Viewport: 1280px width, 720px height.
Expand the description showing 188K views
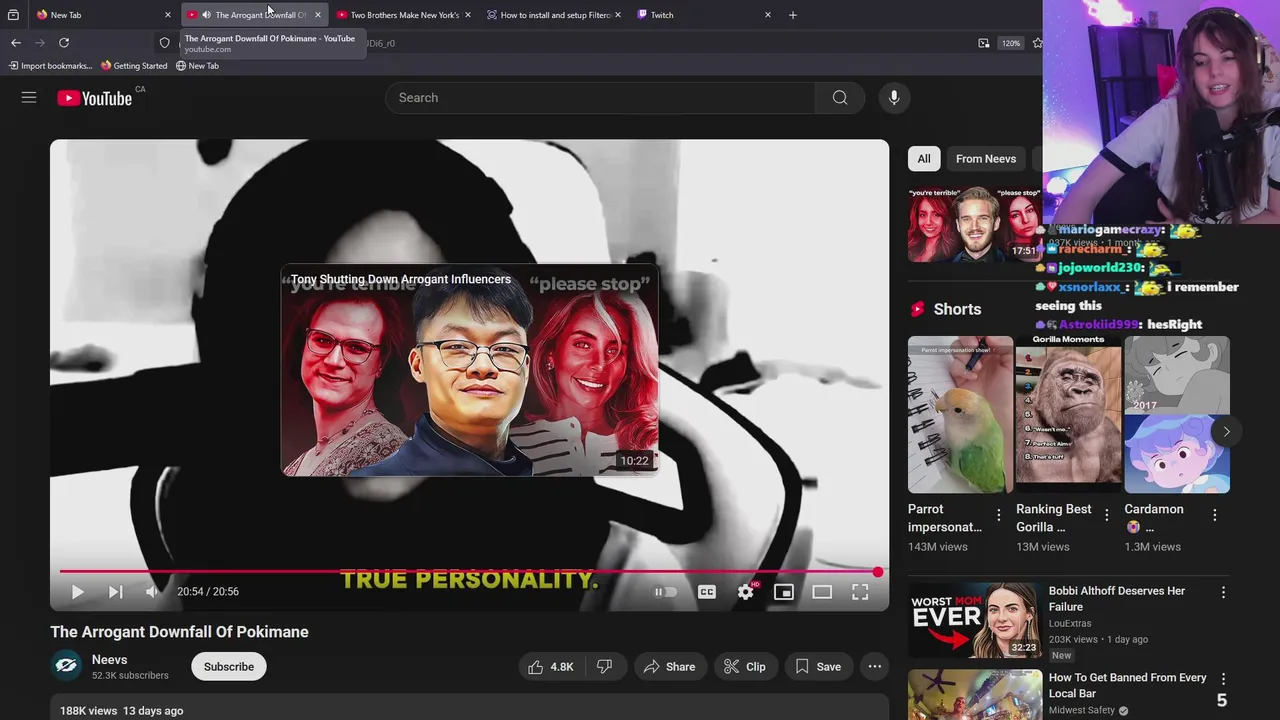point(470,709)
